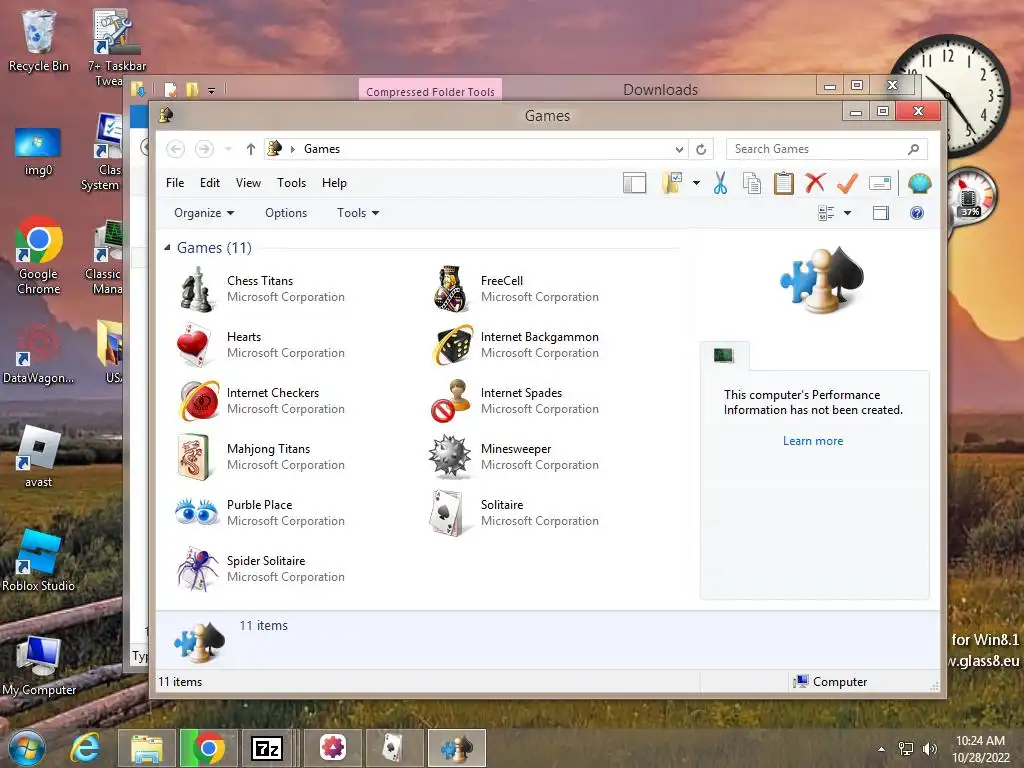1024x768 pixels.
Task: Click the Games address bar field
Action: [477, 149]
